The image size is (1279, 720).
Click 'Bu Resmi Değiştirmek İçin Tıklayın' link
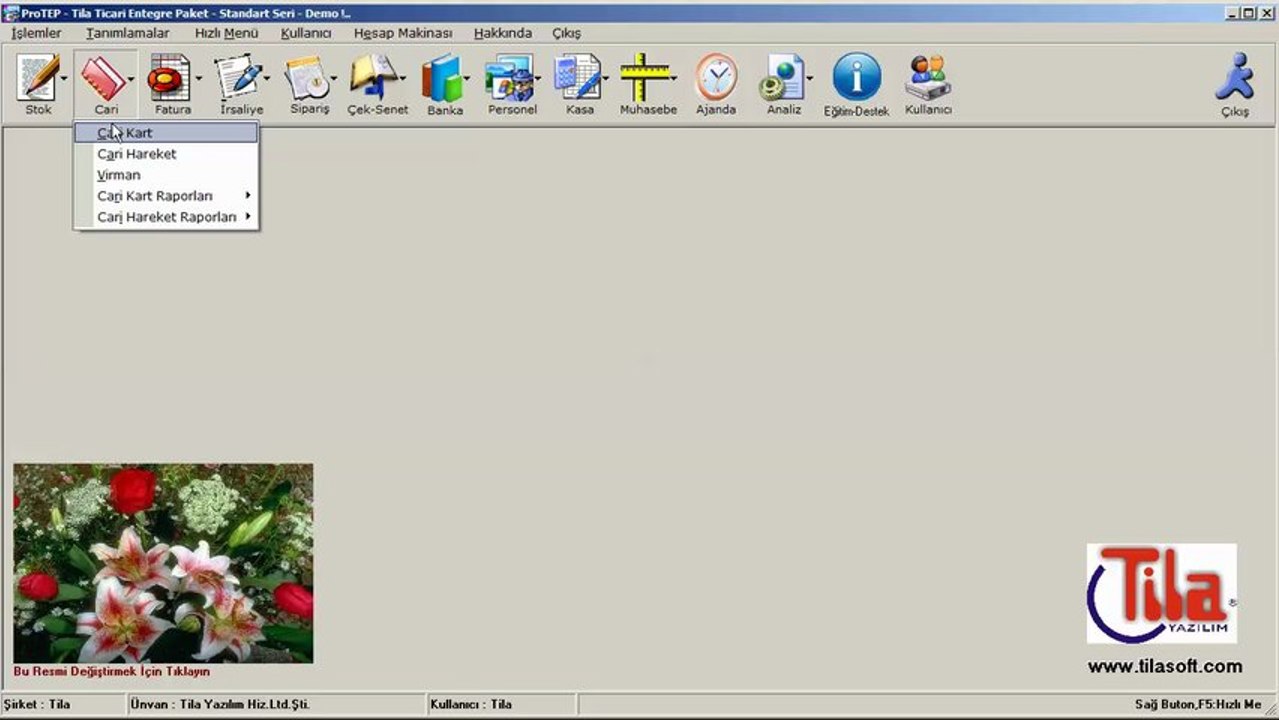[112, 672]
